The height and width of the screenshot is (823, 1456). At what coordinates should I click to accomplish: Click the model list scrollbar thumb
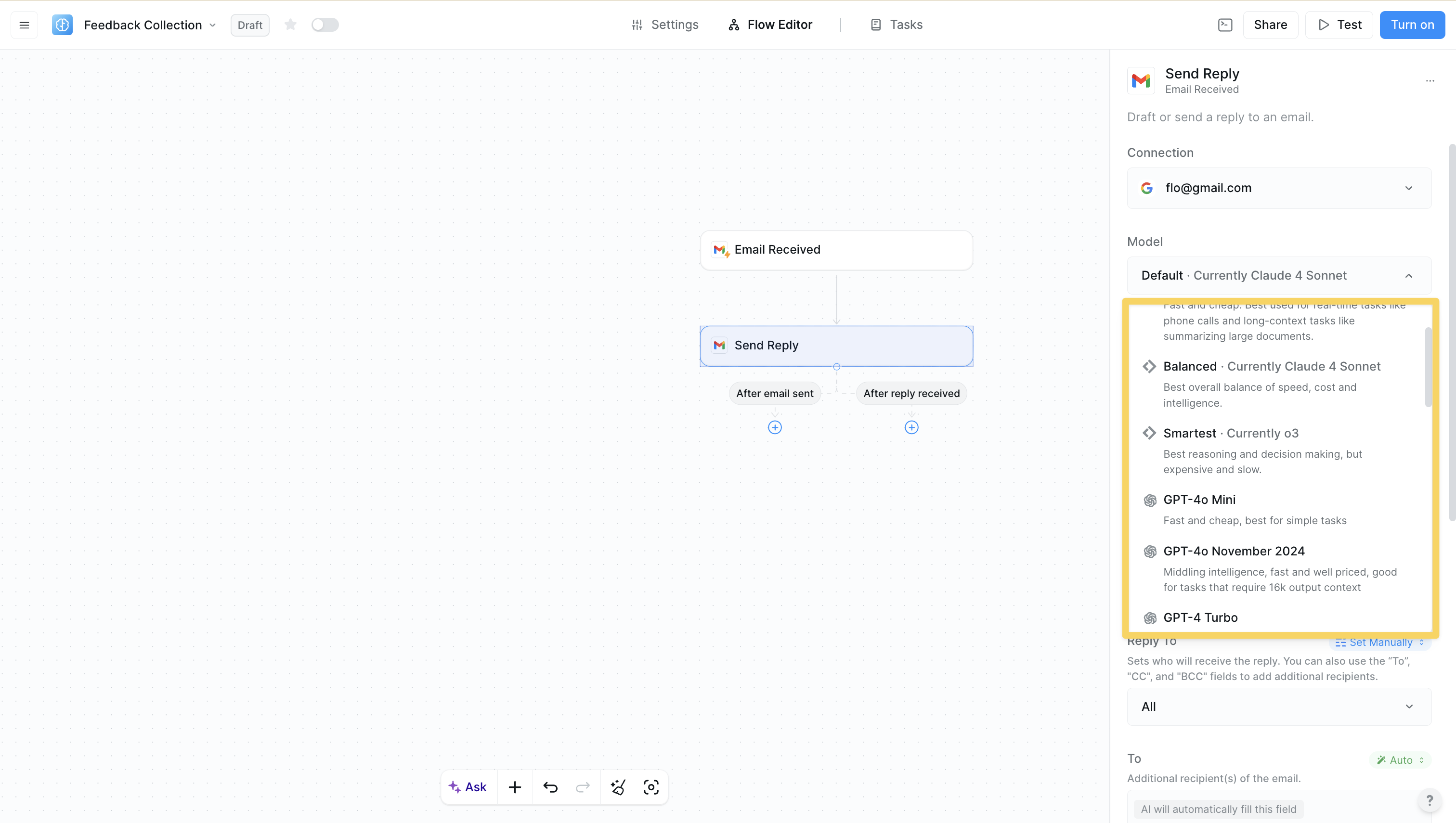[x=1428, y=367]
